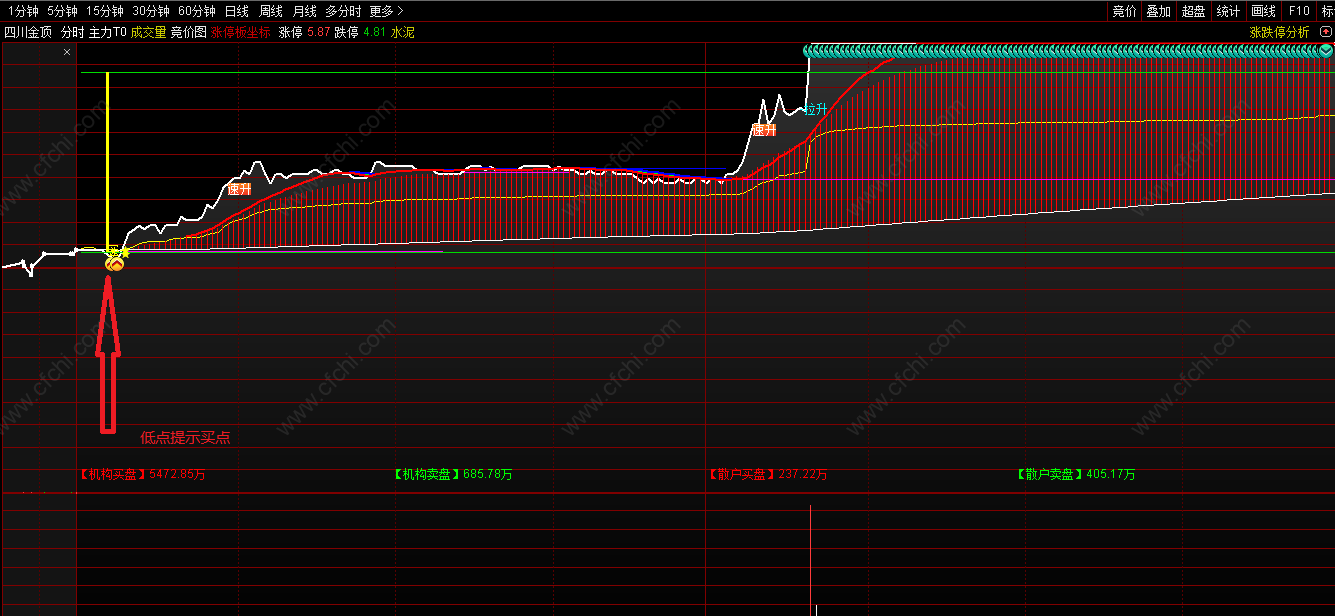
Task: Click the 拉升 signal label
Action: [x=816, y=109]
